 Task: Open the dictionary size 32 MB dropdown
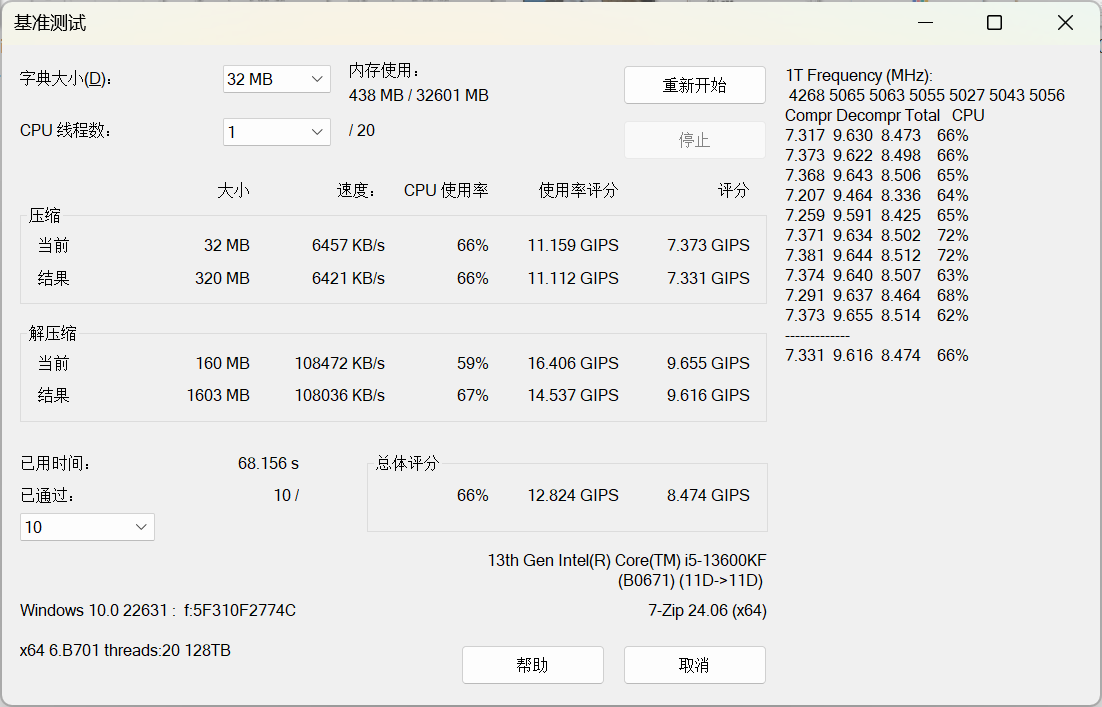click(276, 79)
